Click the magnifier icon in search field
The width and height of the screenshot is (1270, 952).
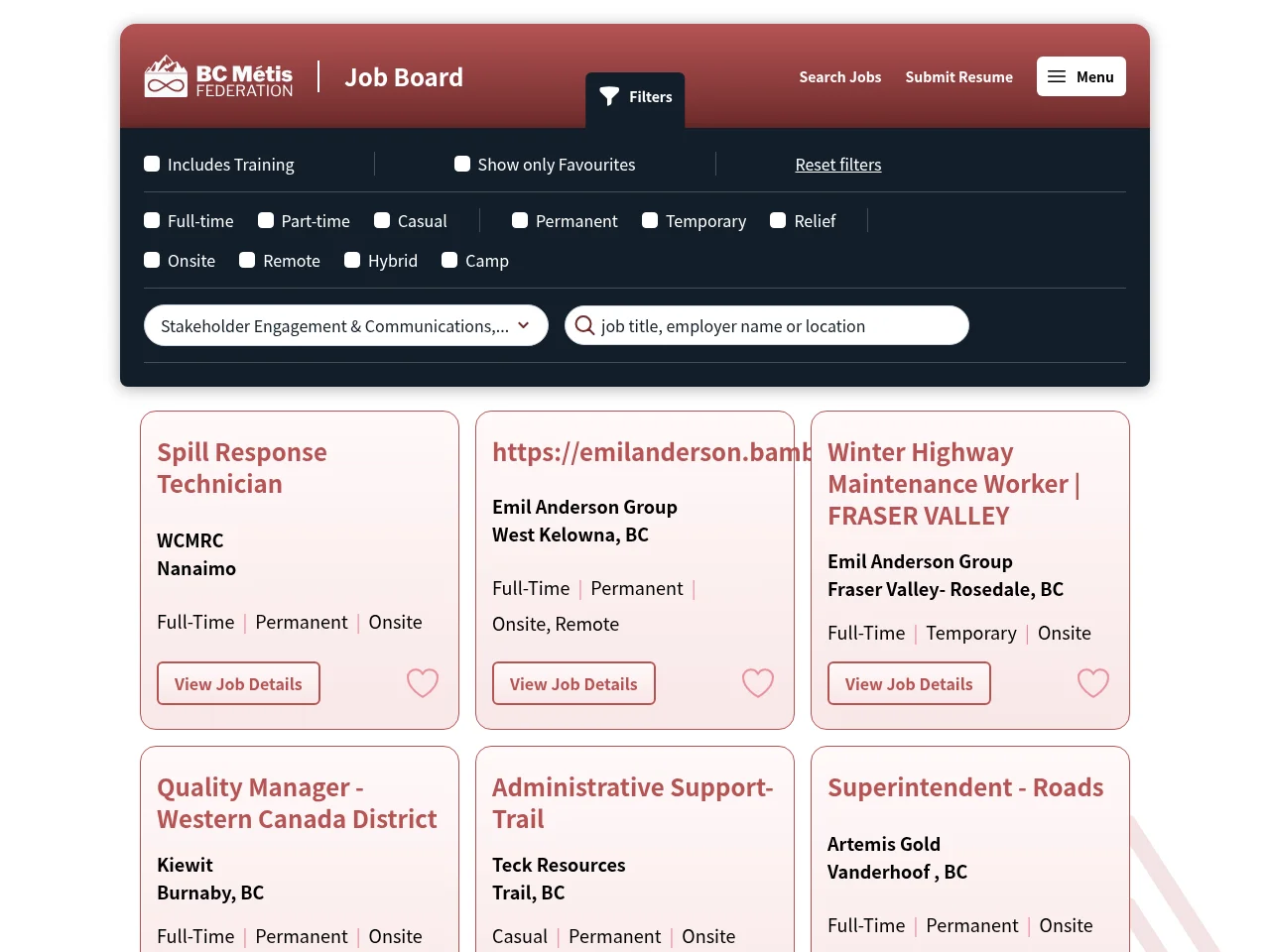click(x=584, y=325)
